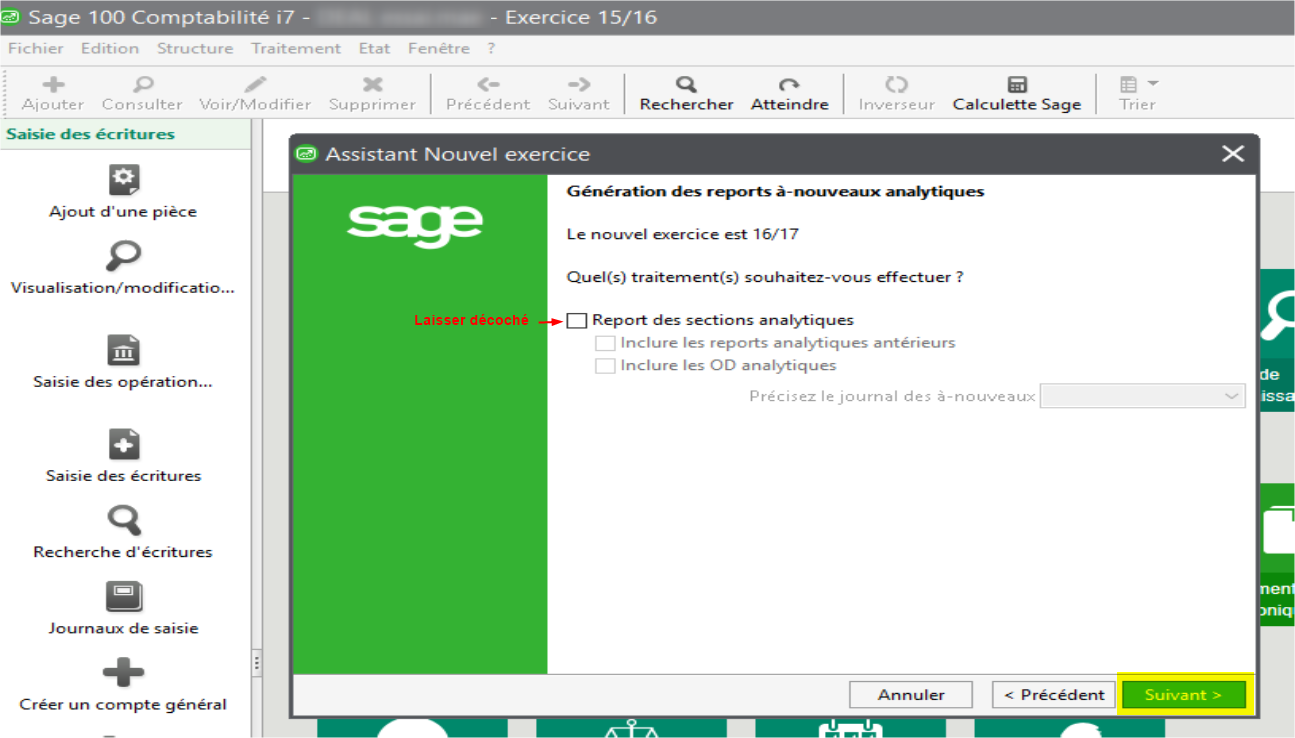Screen dimensions: 1295x738
Task: Close the Assistant Nouvel exercice dialog
Action: pos(1233,154)
